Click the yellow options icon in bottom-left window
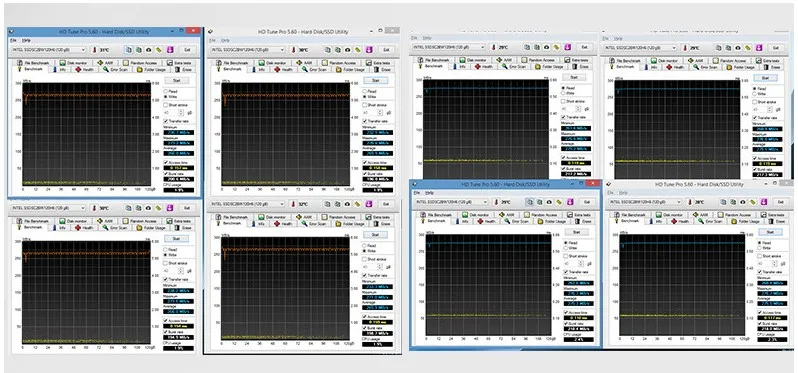 tap(158, 208)
